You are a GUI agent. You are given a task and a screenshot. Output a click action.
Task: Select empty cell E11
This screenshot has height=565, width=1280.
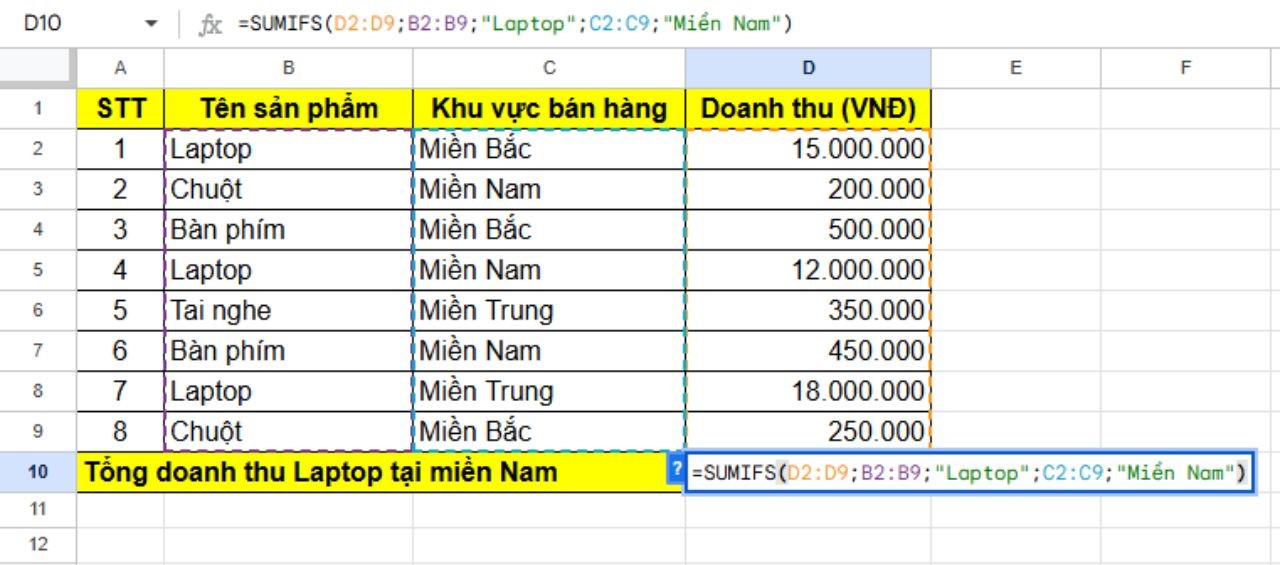tap(1015, 509)
